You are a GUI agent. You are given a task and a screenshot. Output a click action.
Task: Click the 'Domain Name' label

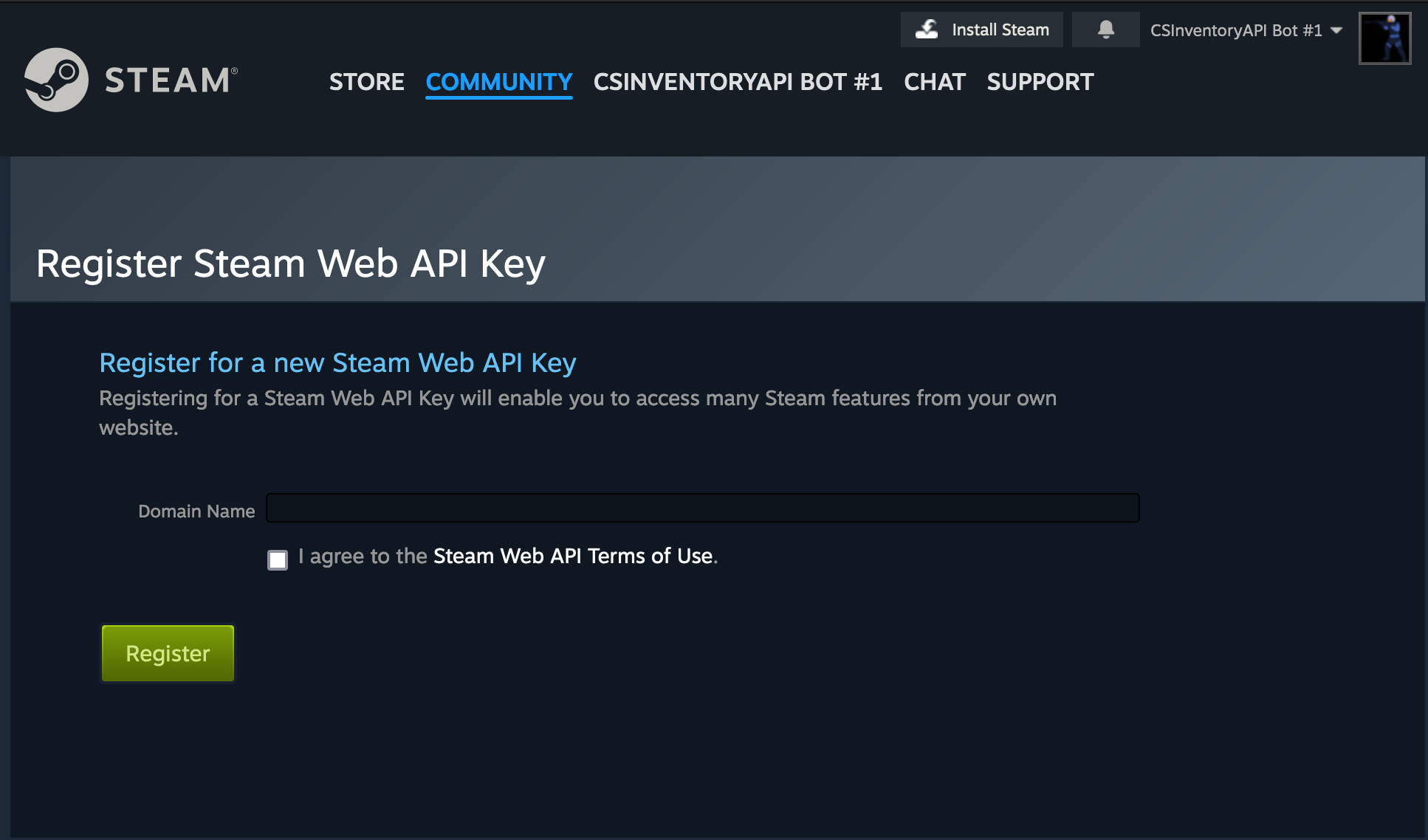pos(196,511)
